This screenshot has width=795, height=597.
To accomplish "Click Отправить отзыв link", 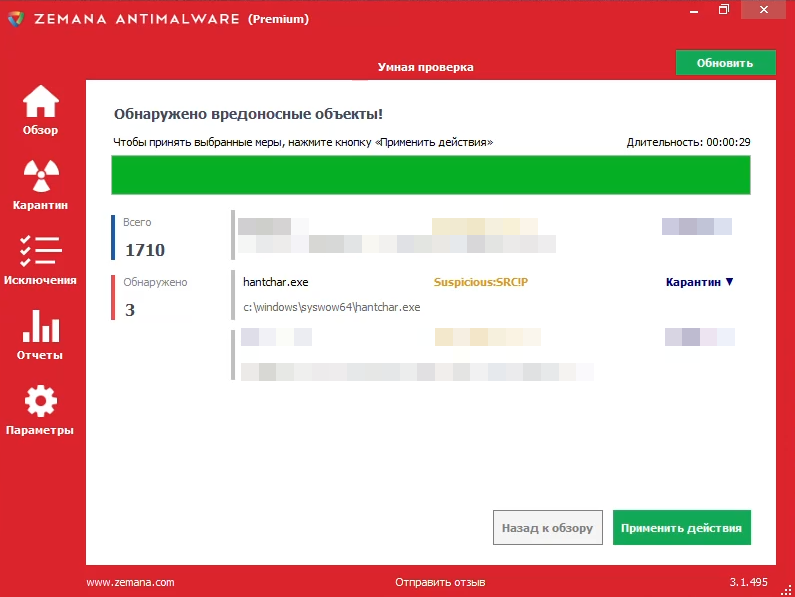I will pos(440,582).
